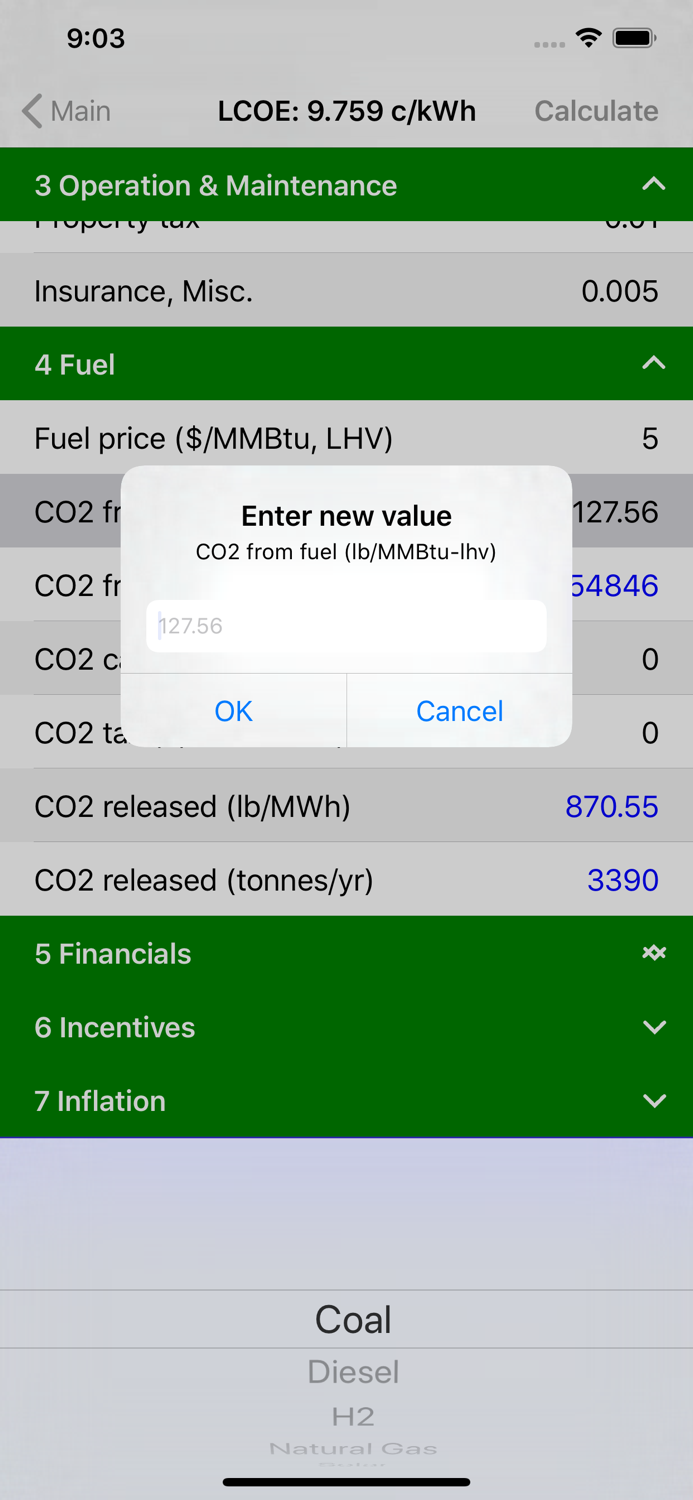Tap the Insurance, Misc. row

(346, 291)
